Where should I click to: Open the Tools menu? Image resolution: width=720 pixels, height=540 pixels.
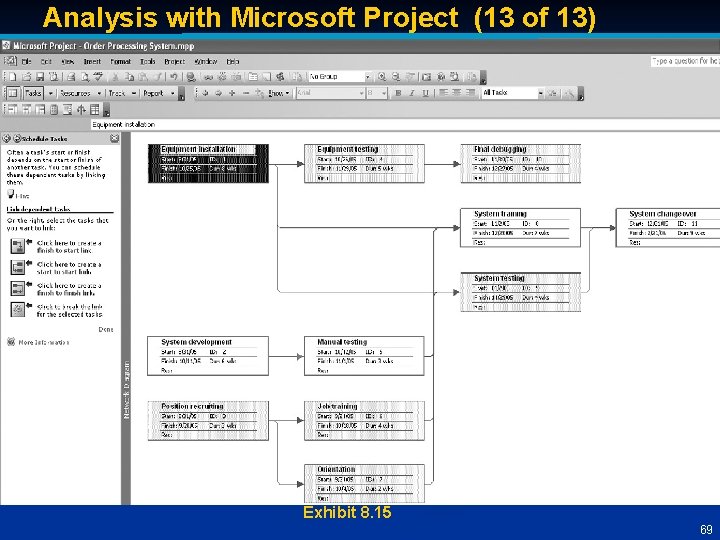pyautogui.click(x=147, y=61)
